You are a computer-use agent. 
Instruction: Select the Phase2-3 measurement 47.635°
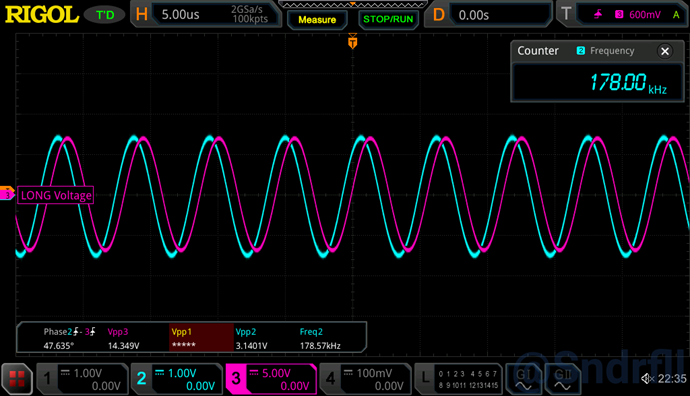[x=70, y=338]
